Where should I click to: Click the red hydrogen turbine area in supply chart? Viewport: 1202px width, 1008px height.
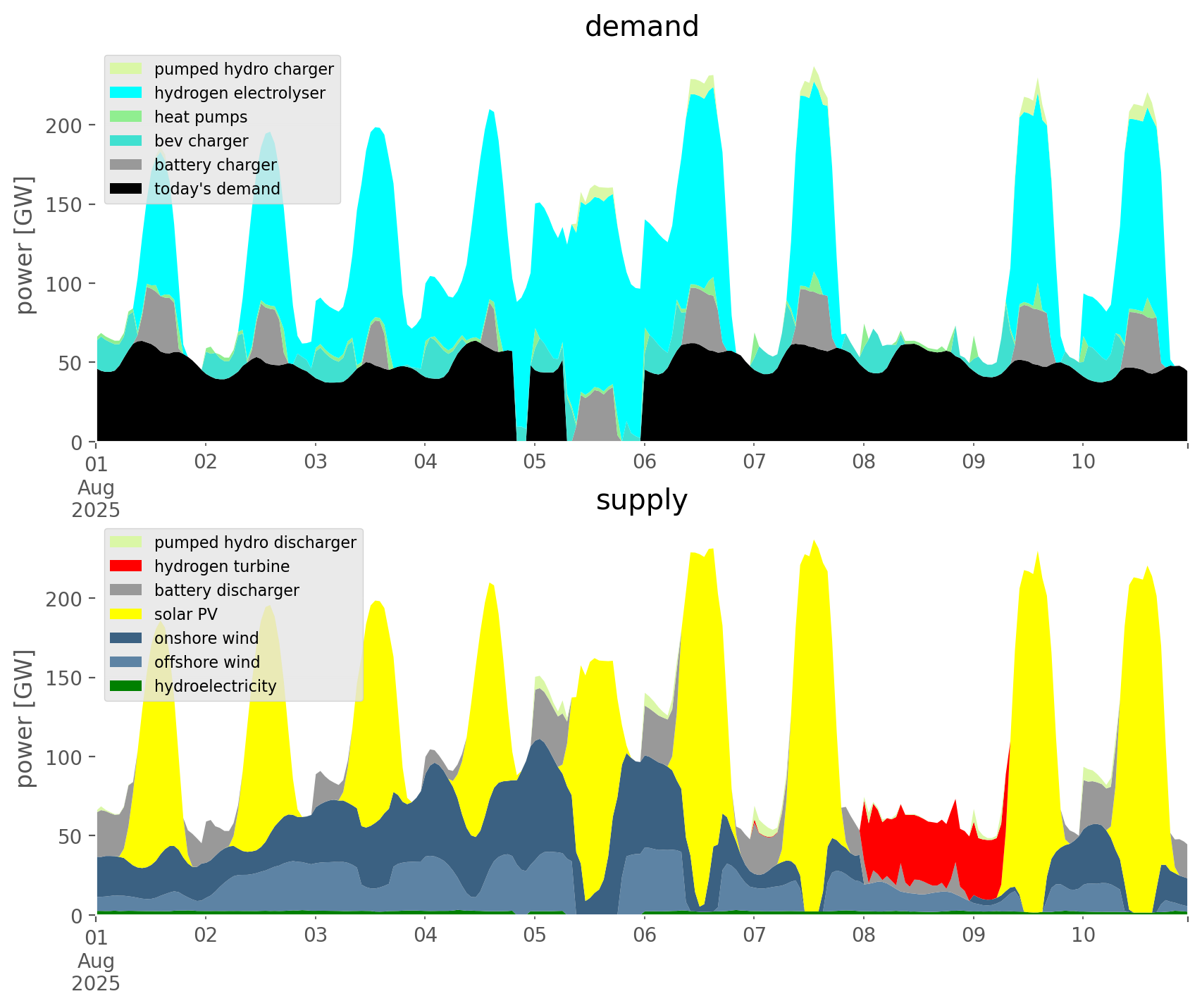pyautogui.click(x=916, y=845)
